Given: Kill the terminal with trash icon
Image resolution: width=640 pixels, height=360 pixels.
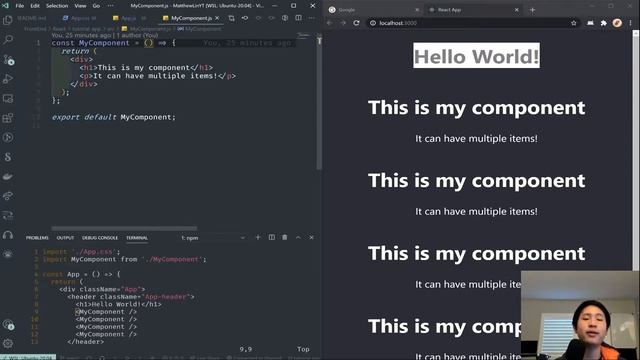Looking at the screenshot, I should [x=284, y=237].
